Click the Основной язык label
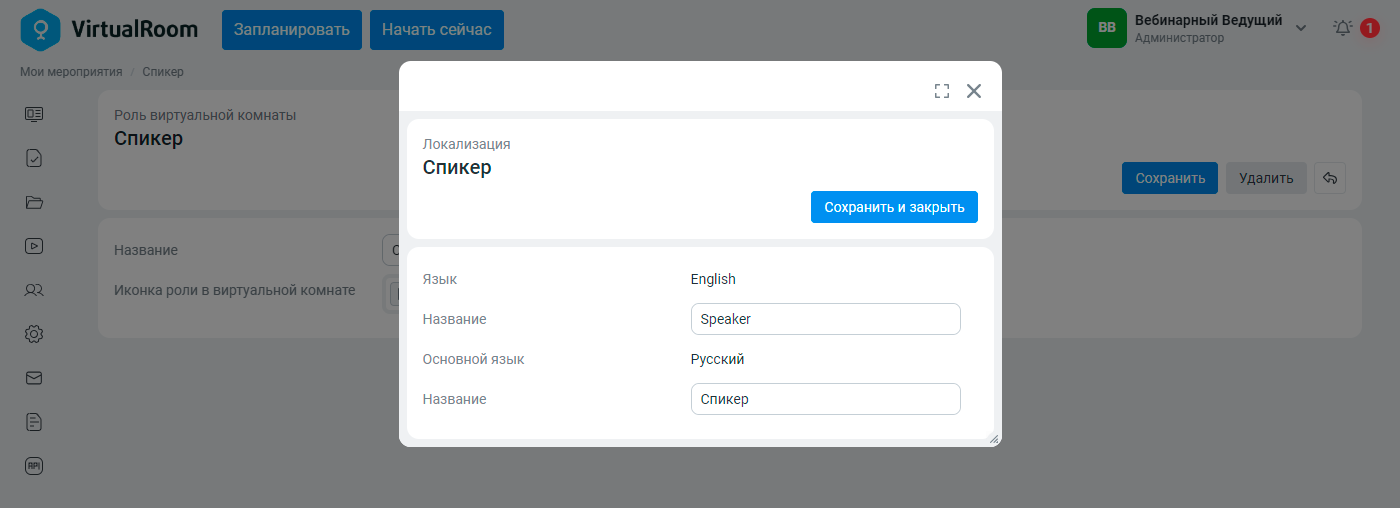 pos(473,359)
